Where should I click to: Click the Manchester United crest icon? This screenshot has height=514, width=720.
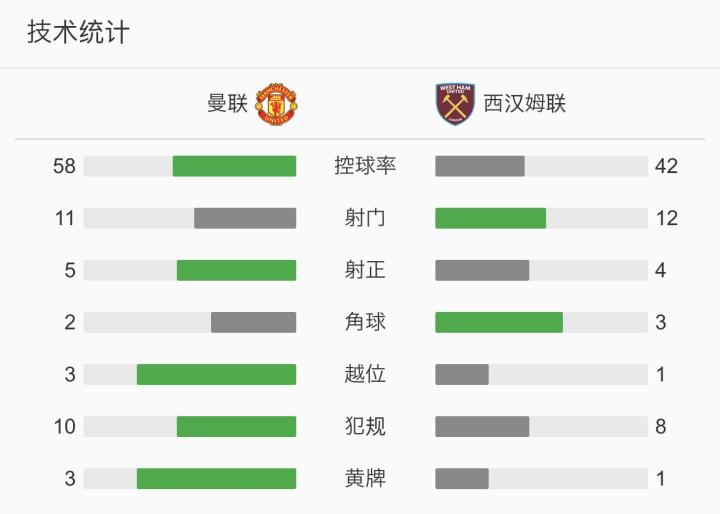(276, 104)
